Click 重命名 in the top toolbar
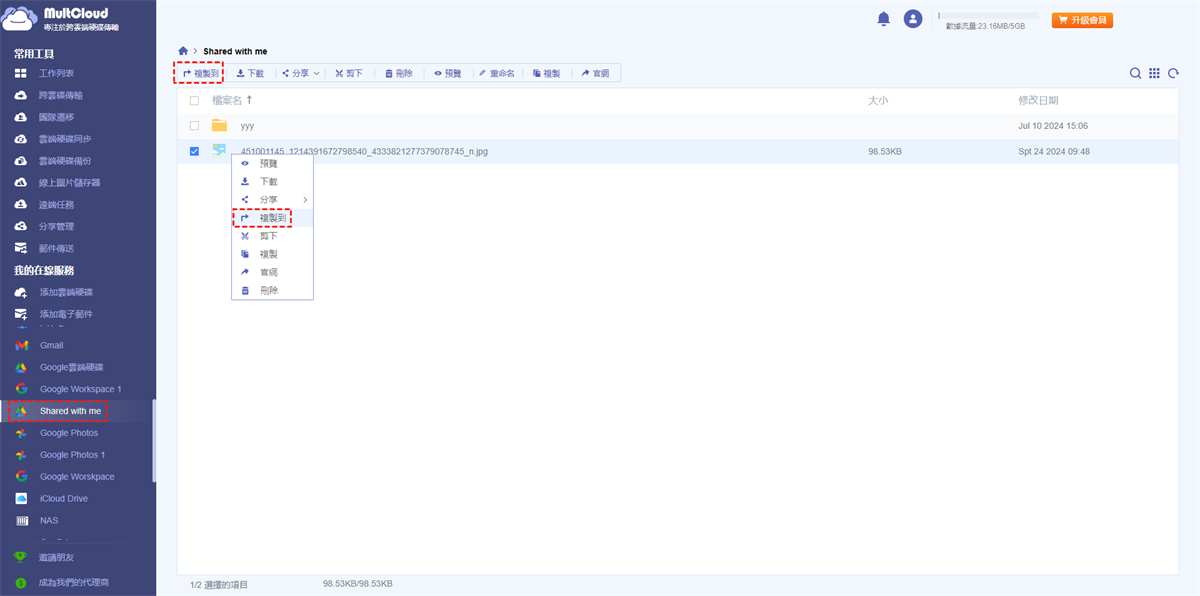Viewport: 1200px width, 596px height. [497, 73]
